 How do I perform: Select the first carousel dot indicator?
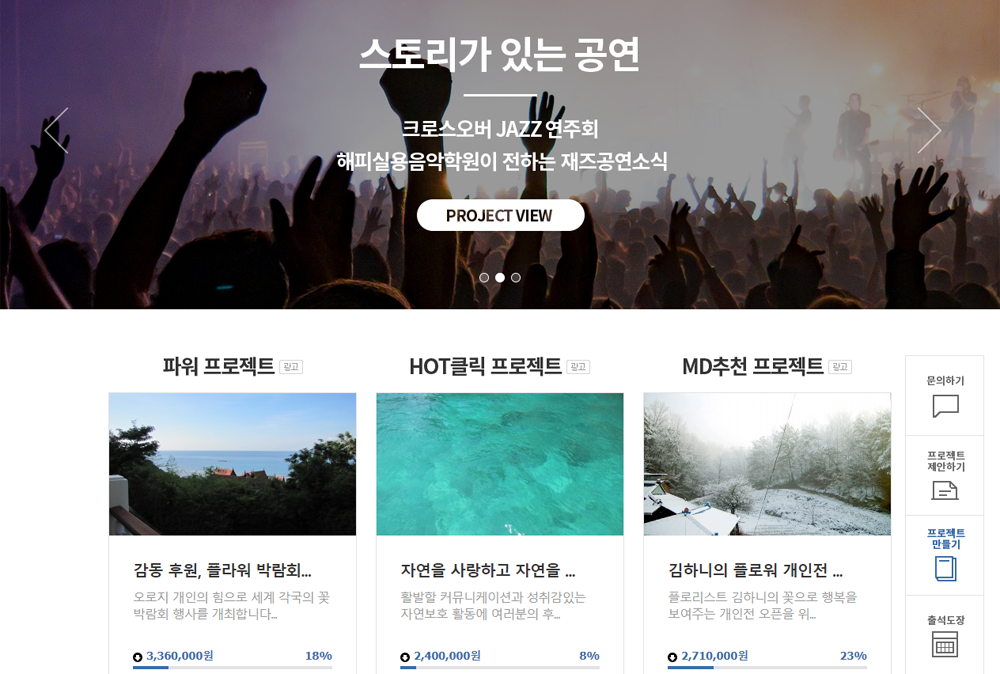[484, 277]
